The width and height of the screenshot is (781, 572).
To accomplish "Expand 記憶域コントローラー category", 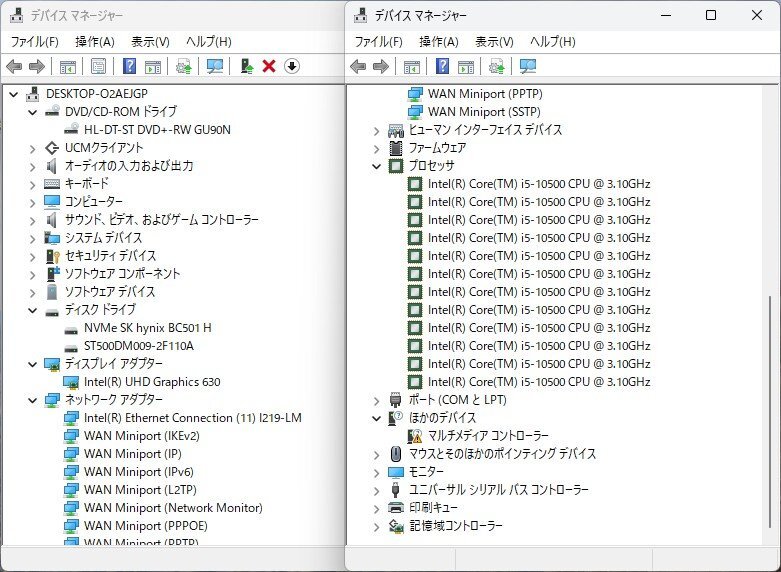I will pyautogui.click(x=377, y=526).
